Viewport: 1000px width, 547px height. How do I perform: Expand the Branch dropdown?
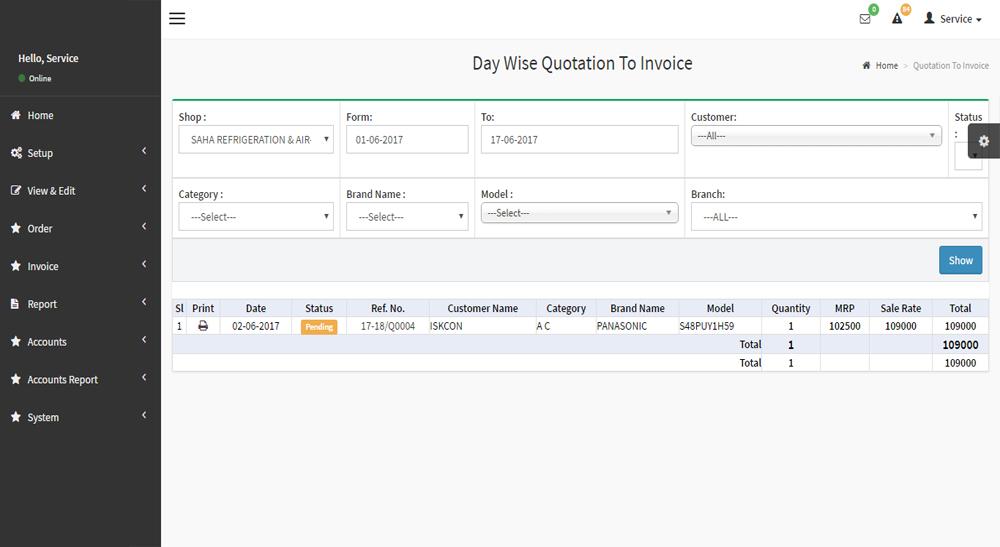click(836, 217)
